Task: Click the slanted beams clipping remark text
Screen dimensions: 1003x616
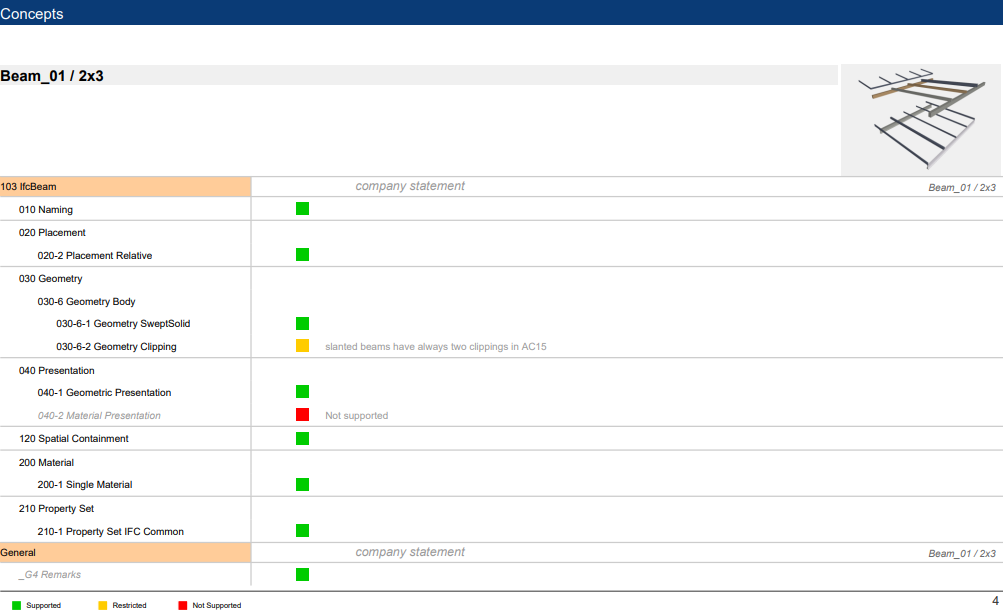Action: (x=435, y=347)
